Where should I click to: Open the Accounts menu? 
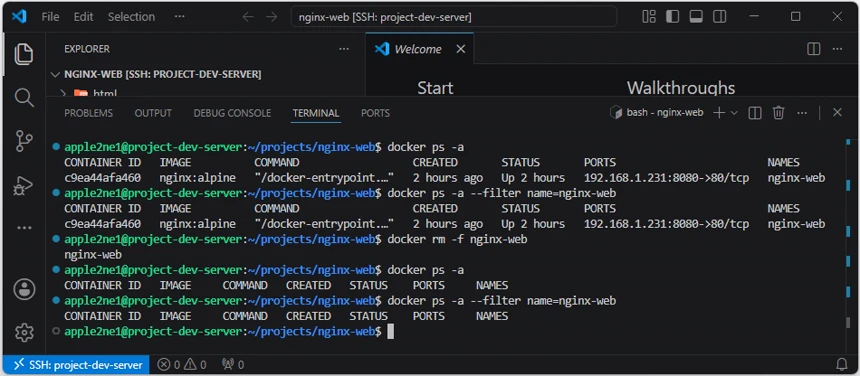click(24, 289)
